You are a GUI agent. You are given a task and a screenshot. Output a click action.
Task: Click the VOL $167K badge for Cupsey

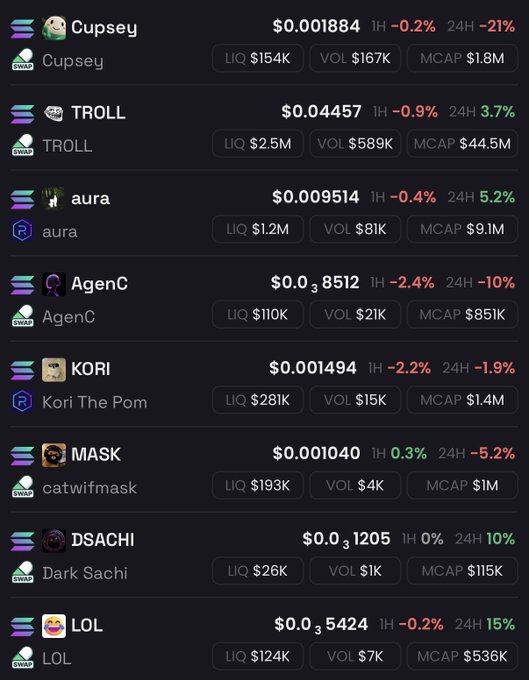click(355, 58)
